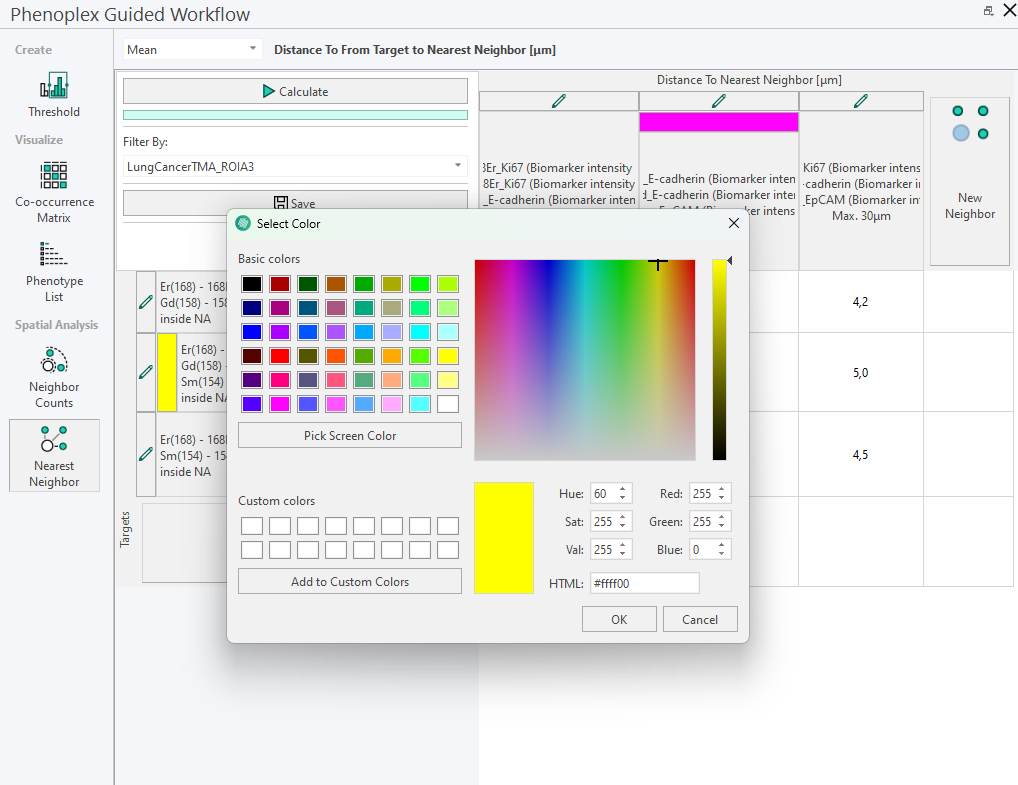
Task: Expand the Mean statistic dropdown
Action: (252, 49)
